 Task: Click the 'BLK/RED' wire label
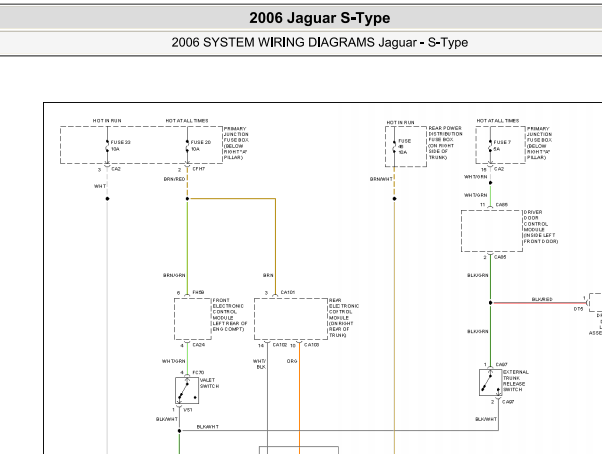coord(542,299)
